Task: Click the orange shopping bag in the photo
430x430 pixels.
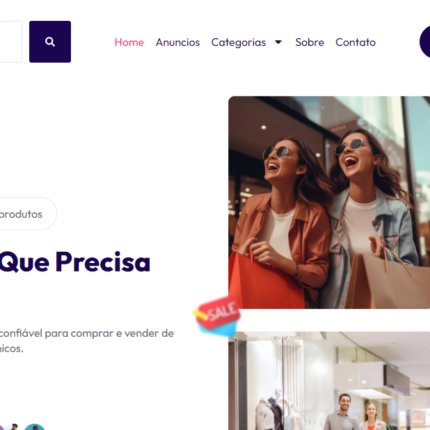Action: (265, 282)
